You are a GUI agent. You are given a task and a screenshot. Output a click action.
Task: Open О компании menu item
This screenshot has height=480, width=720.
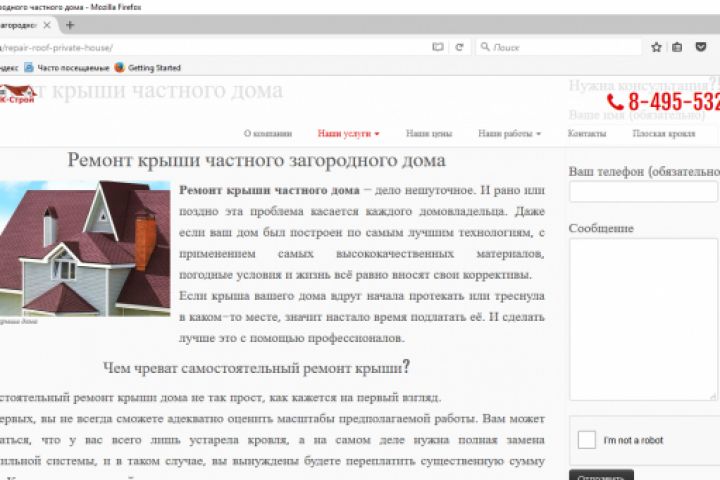pyautogui.click(x=268, y=134)
